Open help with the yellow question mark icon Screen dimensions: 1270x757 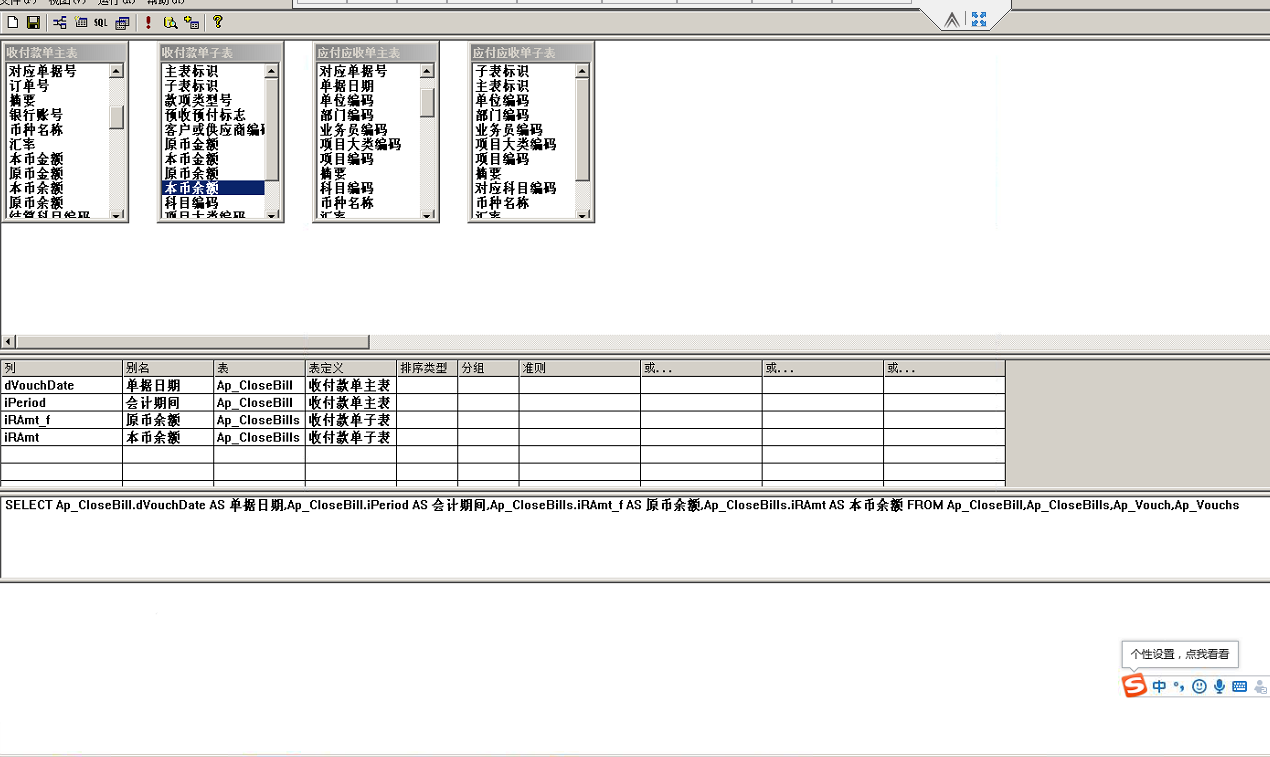[218, 22]
